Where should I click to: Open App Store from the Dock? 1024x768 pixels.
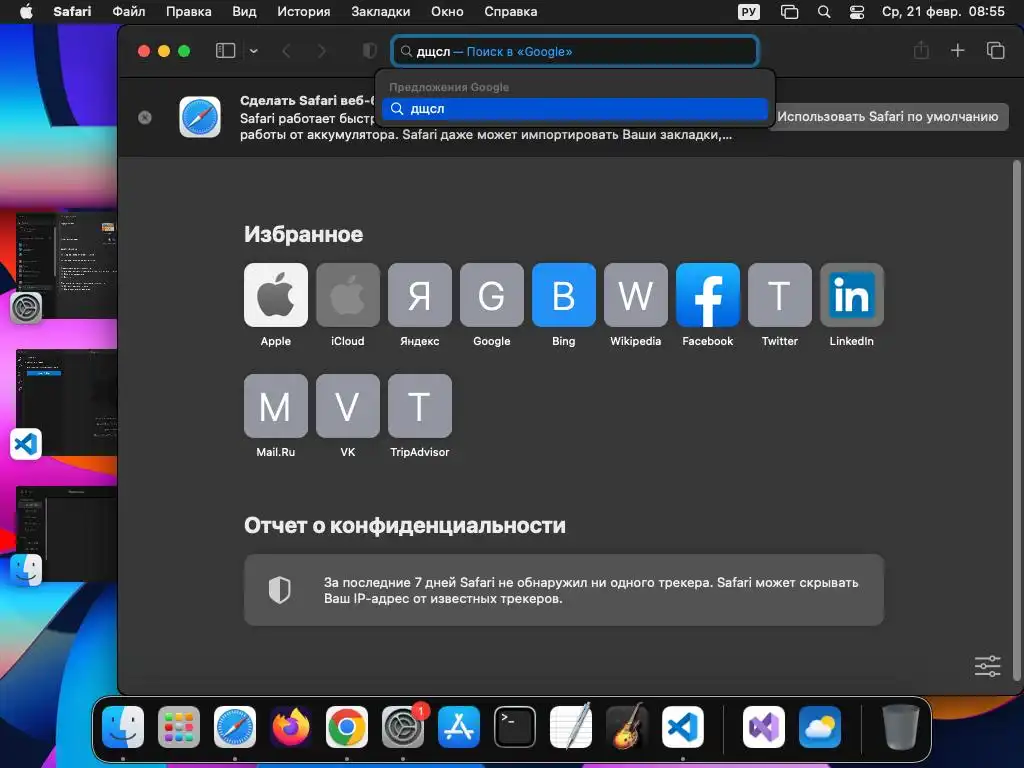pos(458,727)
